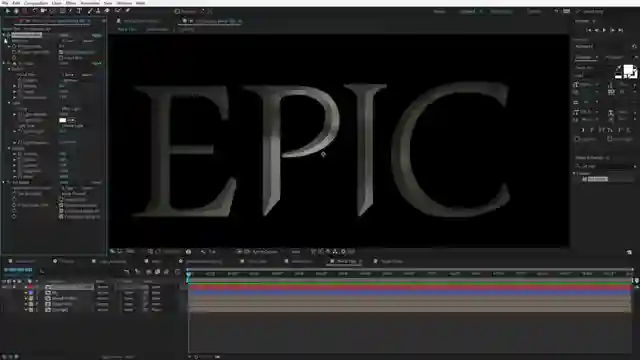The image size is (640, 360).
Task: Toggle Subscript in Character panel
Action: coord(629,130)
